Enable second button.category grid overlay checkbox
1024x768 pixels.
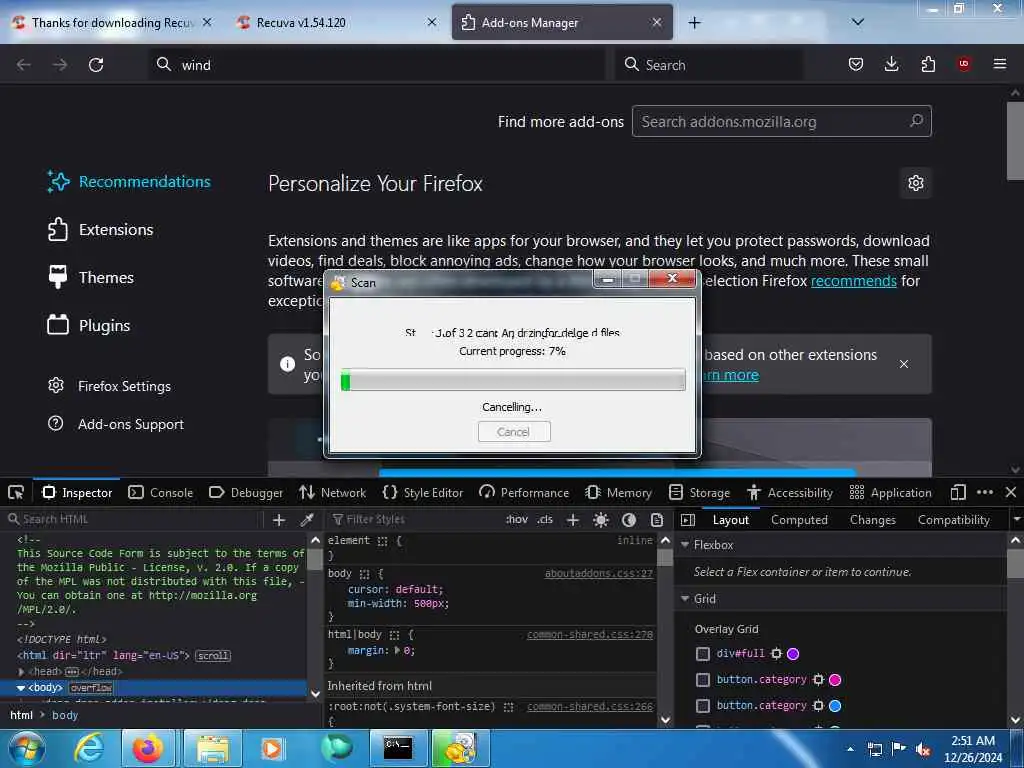point(703,706)
